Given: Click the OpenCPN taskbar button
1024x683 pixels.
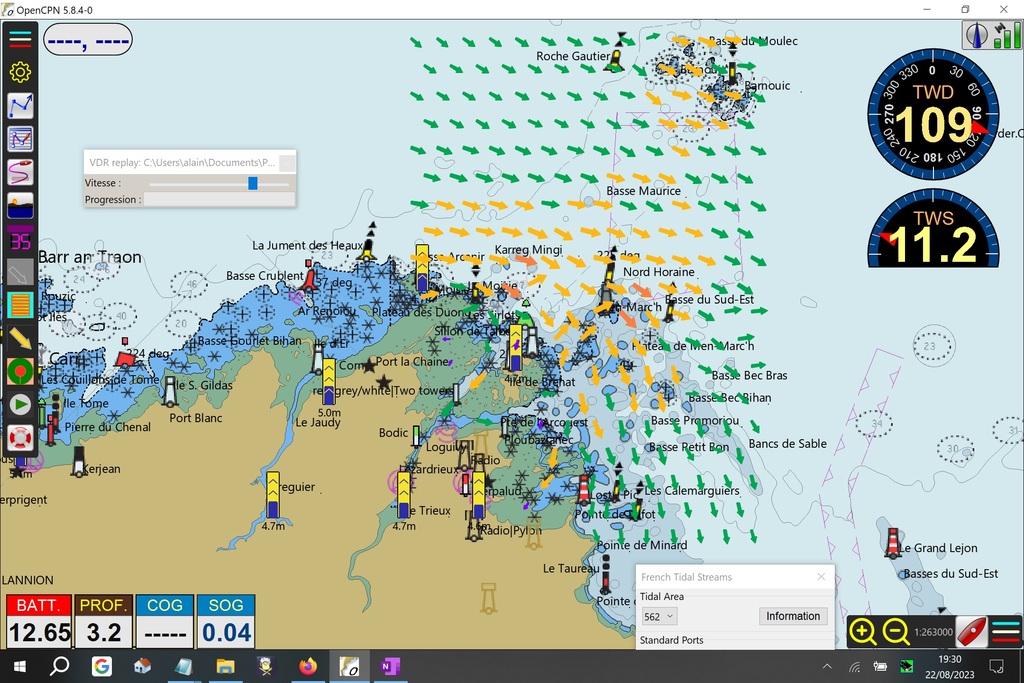Looking at the screenshot, I should coord(349,666).
